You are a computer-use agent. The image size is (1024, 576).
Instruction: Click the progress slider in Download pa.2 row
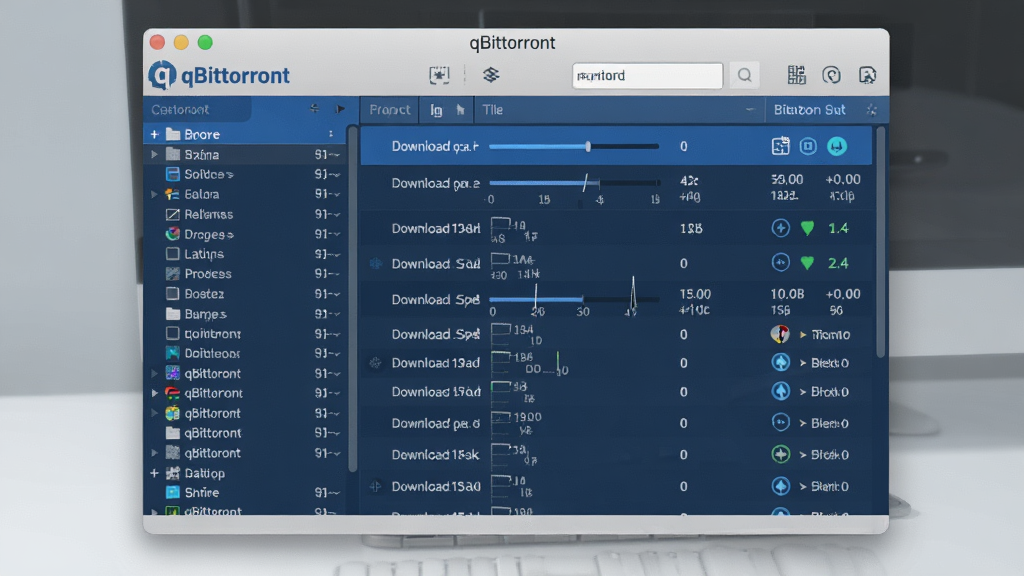point(574,183)
